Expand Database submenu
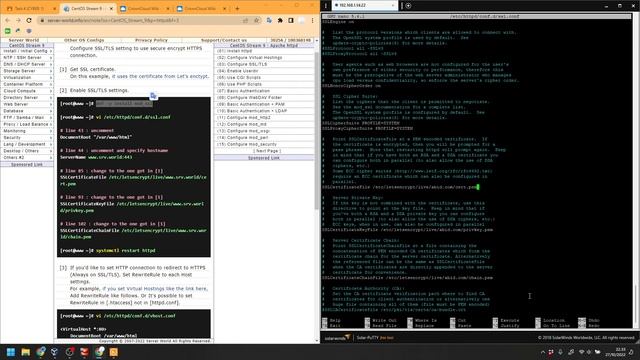The image size is (640, 360). click(27, 111)
